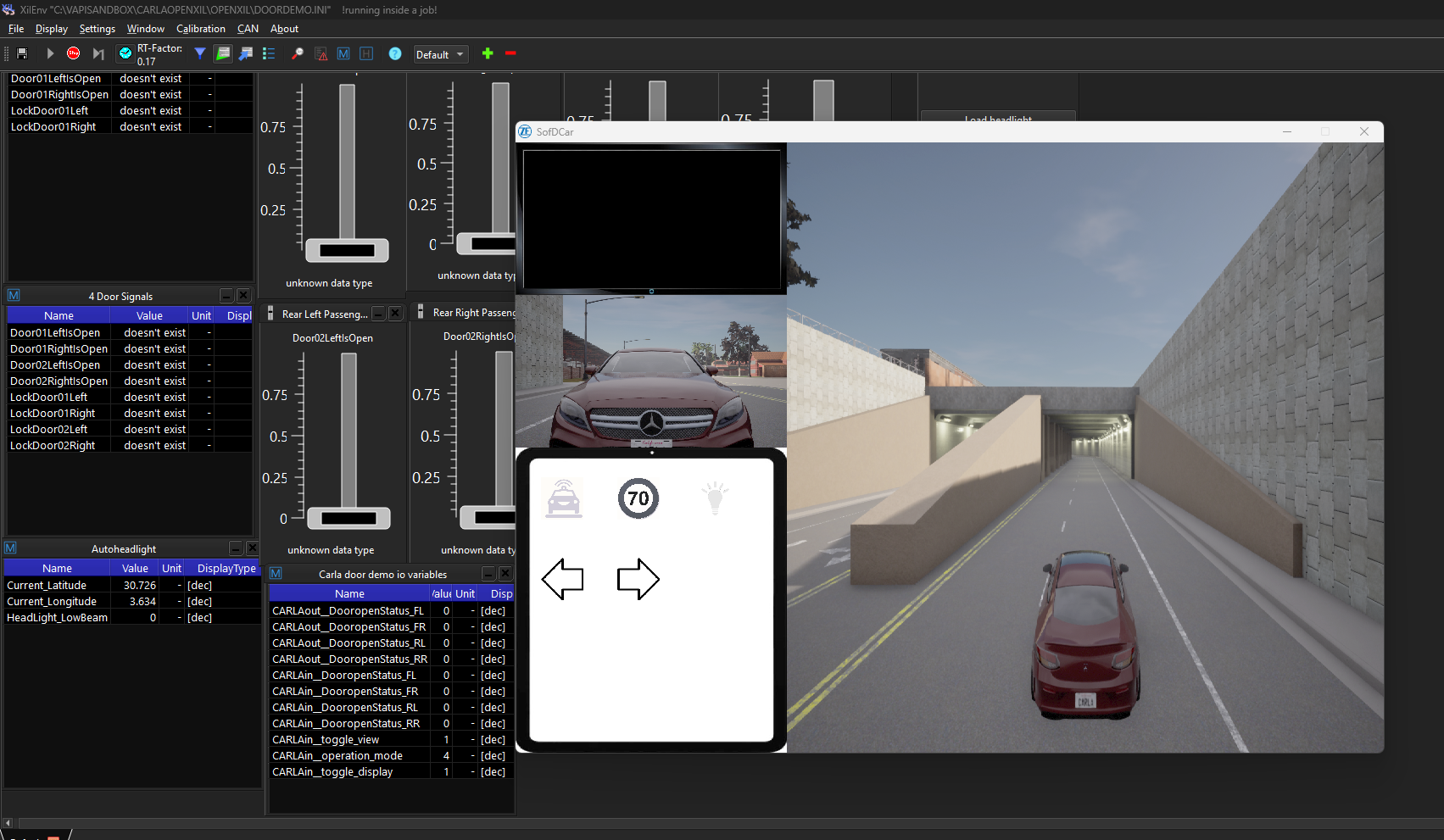Click the Door02LeftIsOpen slider handle
This screenshot has width=1444, height=840.
tap(348, 518)
